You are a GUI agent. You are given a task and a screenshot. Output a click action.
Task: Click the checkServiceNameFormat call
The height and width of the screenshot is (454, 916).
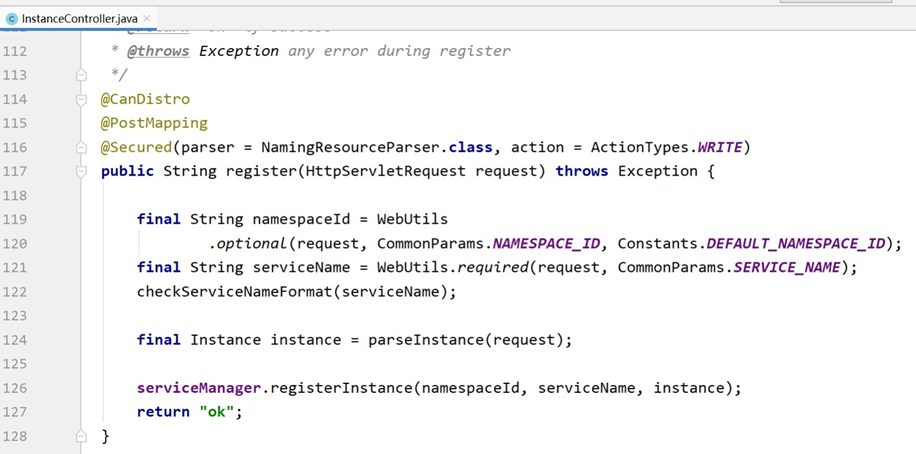point(234,292)
